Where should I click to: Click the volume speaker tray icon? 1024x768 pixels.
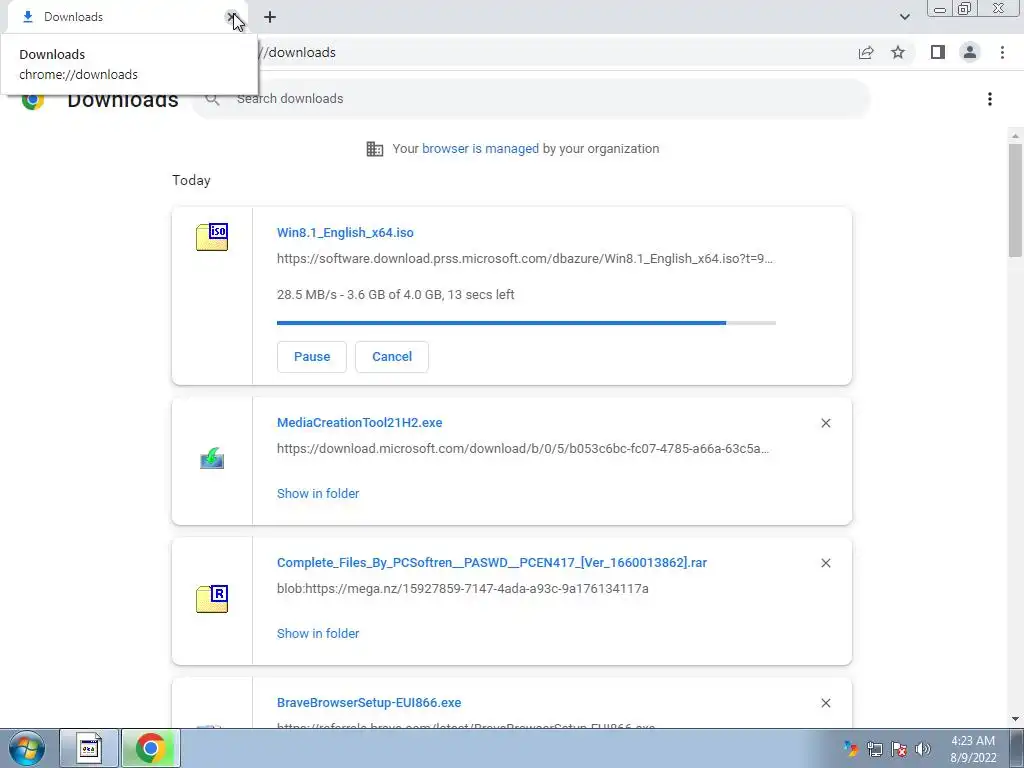point(923,748)
